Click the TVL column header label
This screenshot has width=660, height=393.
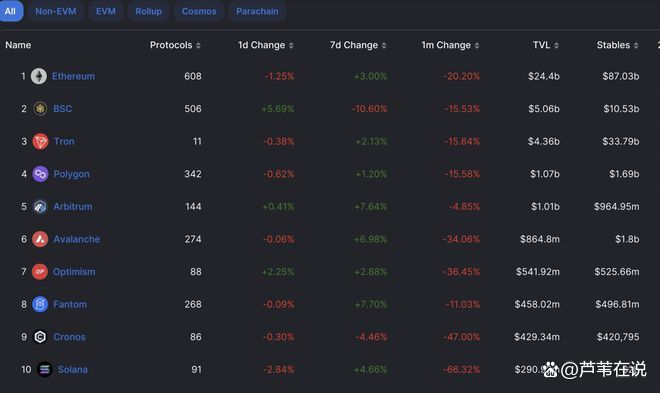tap(541, 45)
